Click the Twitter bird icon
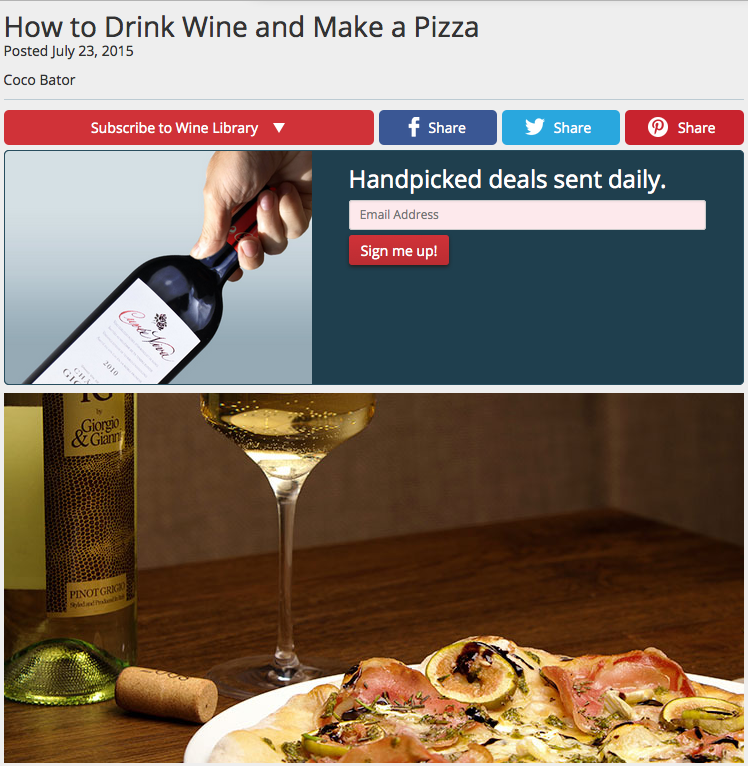The width and height of the screenshot is (748, 766). tap(535, 127)
